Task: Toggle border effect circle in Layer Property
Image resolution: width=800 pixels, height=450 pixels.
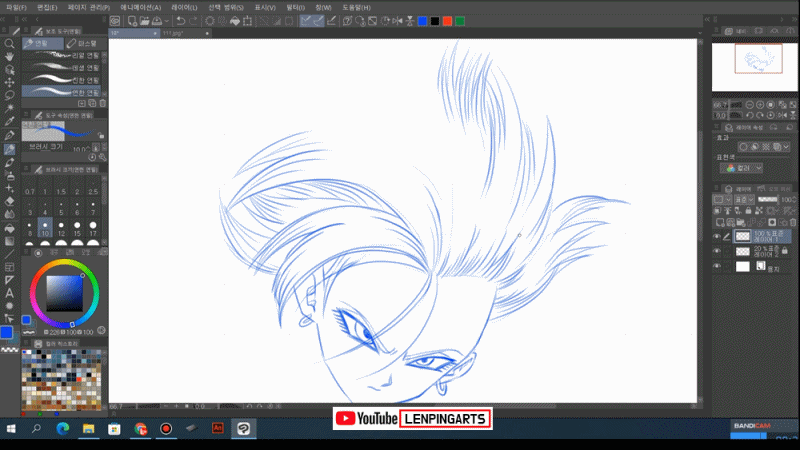Action: coord(743,147)
